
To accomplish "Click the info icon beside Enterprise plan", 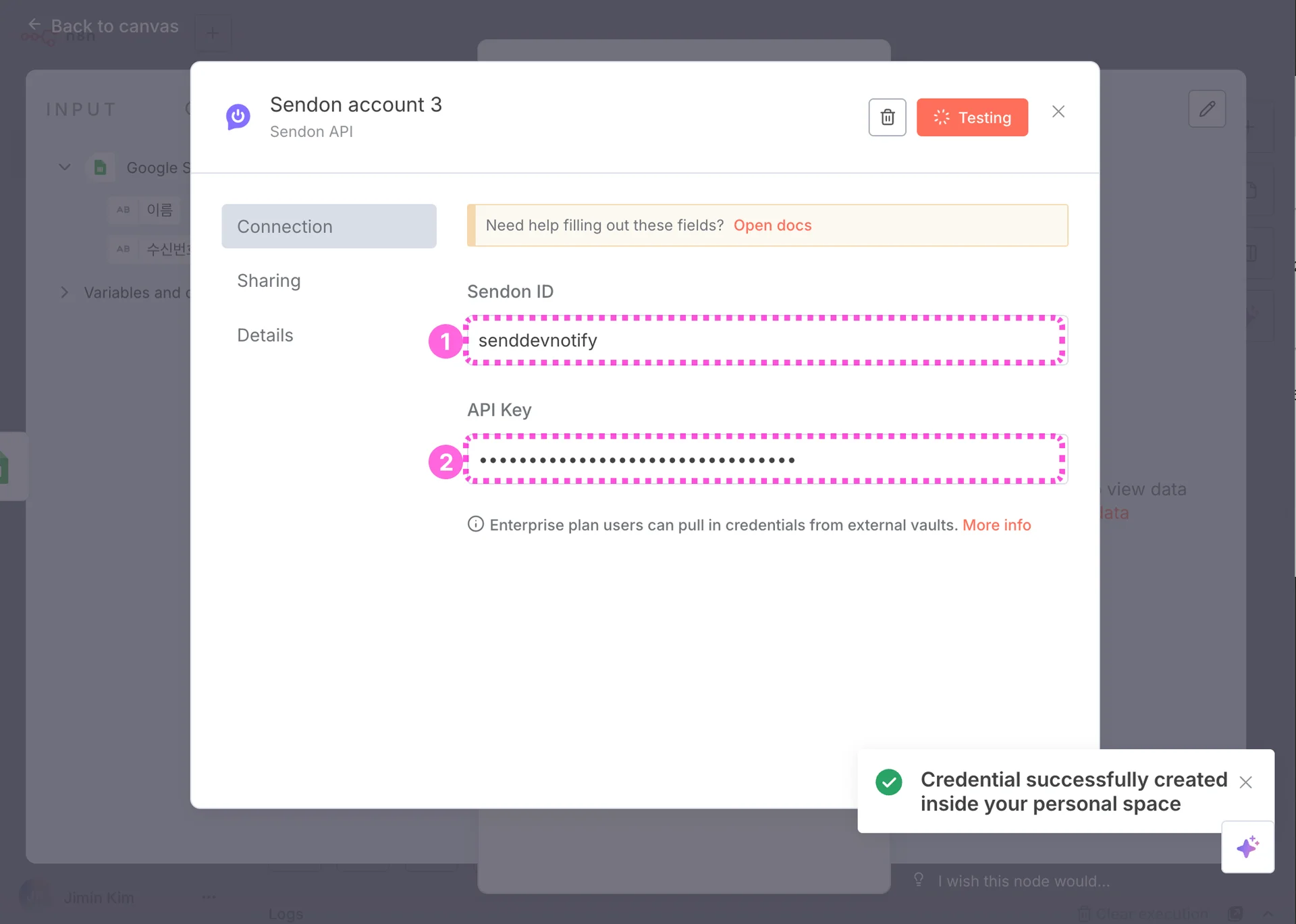I will (x=475, y=524).
